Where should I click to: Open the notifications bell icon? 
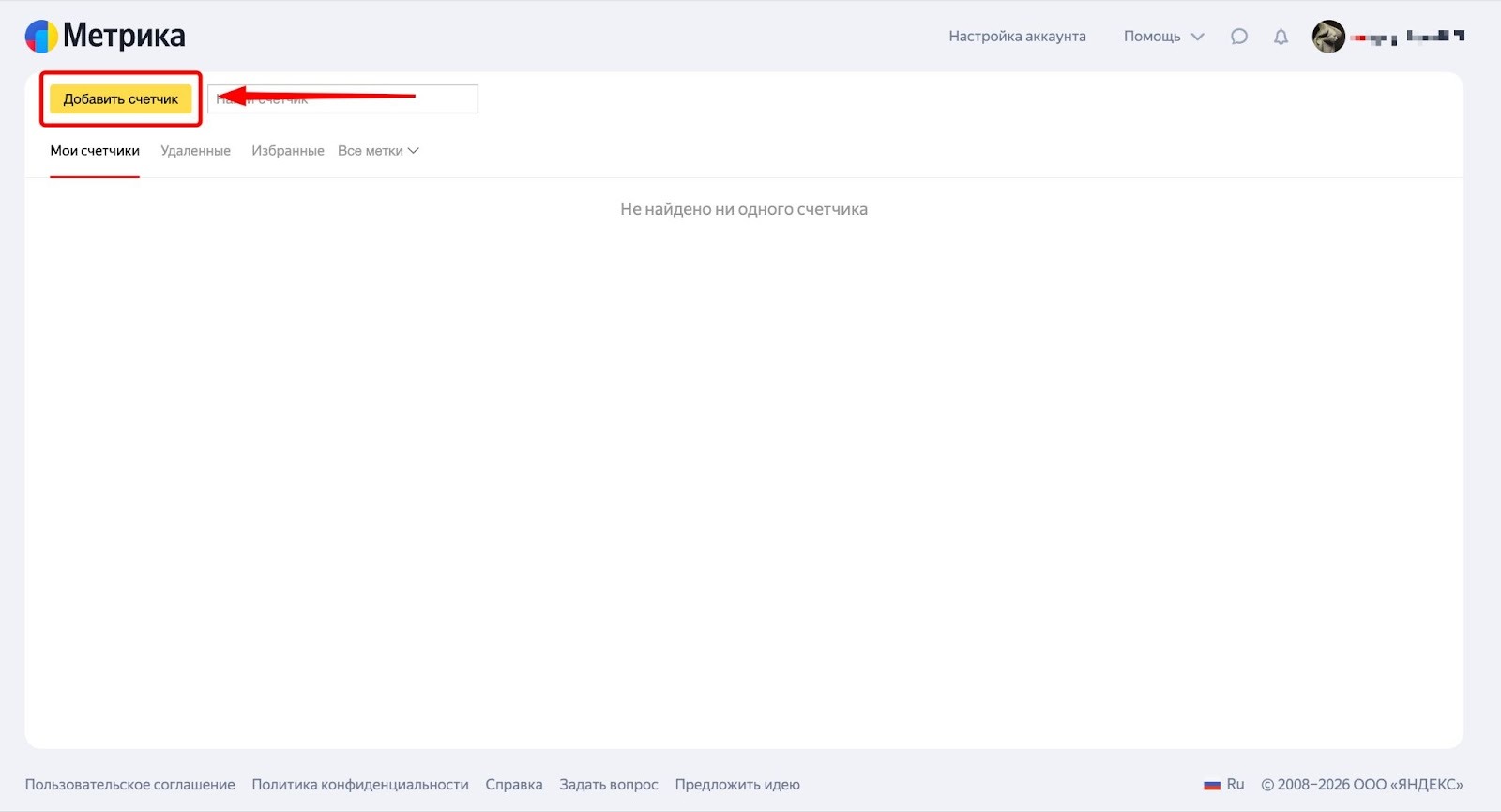coord(1281,37)
